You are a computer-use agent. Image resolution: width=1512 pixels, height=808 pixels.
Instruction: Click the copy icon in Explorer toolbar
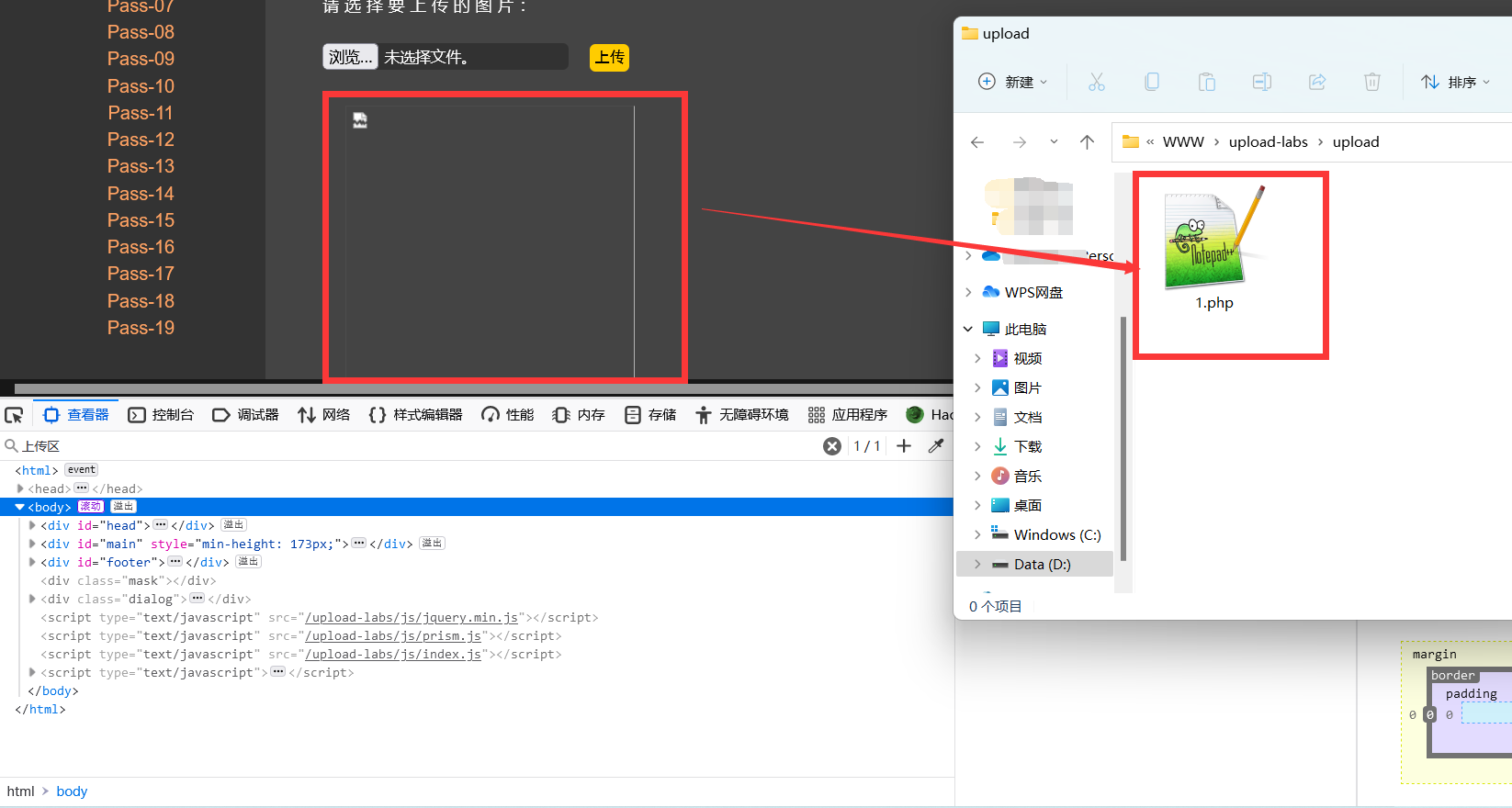point(1152,82)
